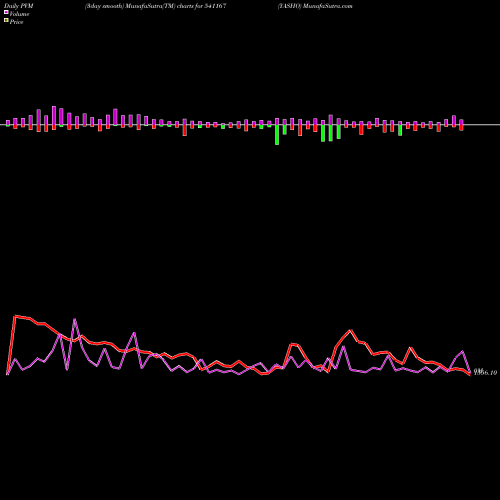Click the Volume legend color swatch
Screen dimensions: 500x500
tap(6, 13)
